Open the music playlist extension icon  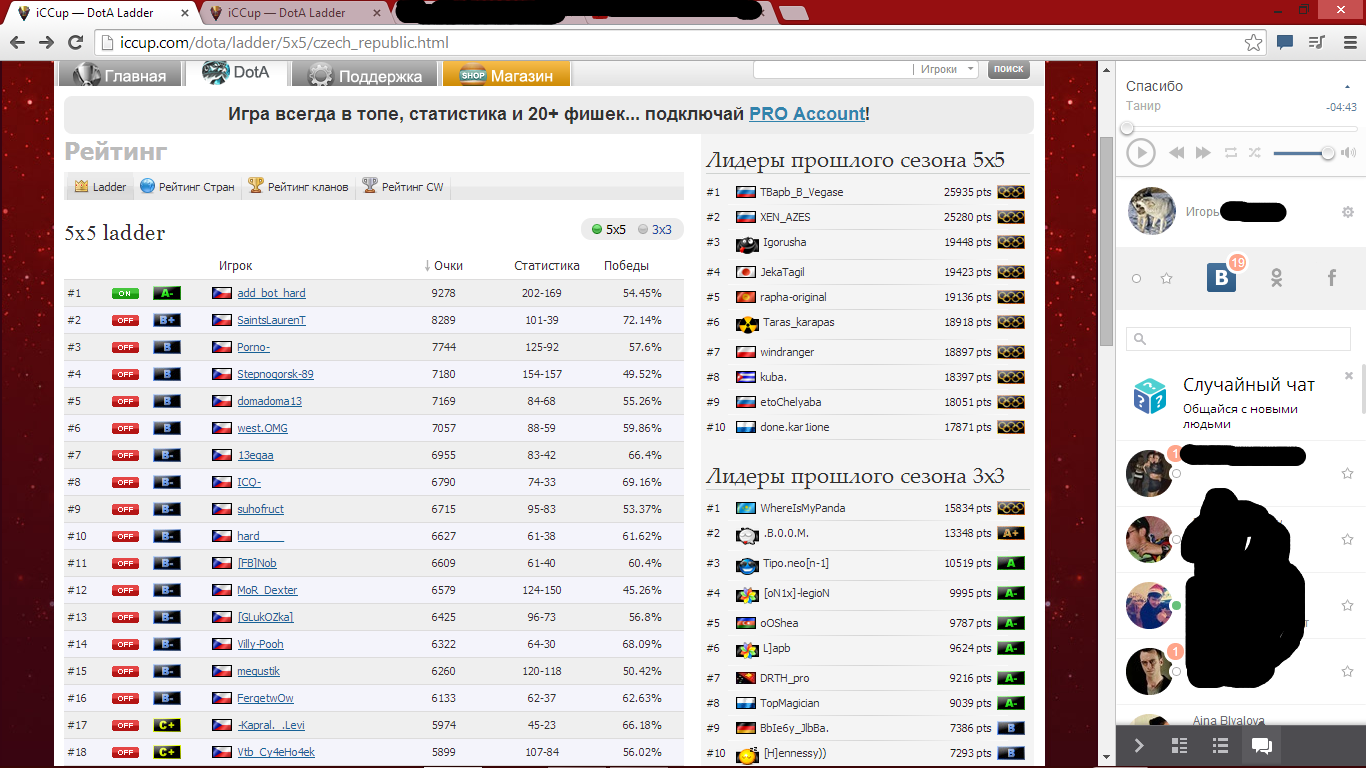click(1317, 42)
